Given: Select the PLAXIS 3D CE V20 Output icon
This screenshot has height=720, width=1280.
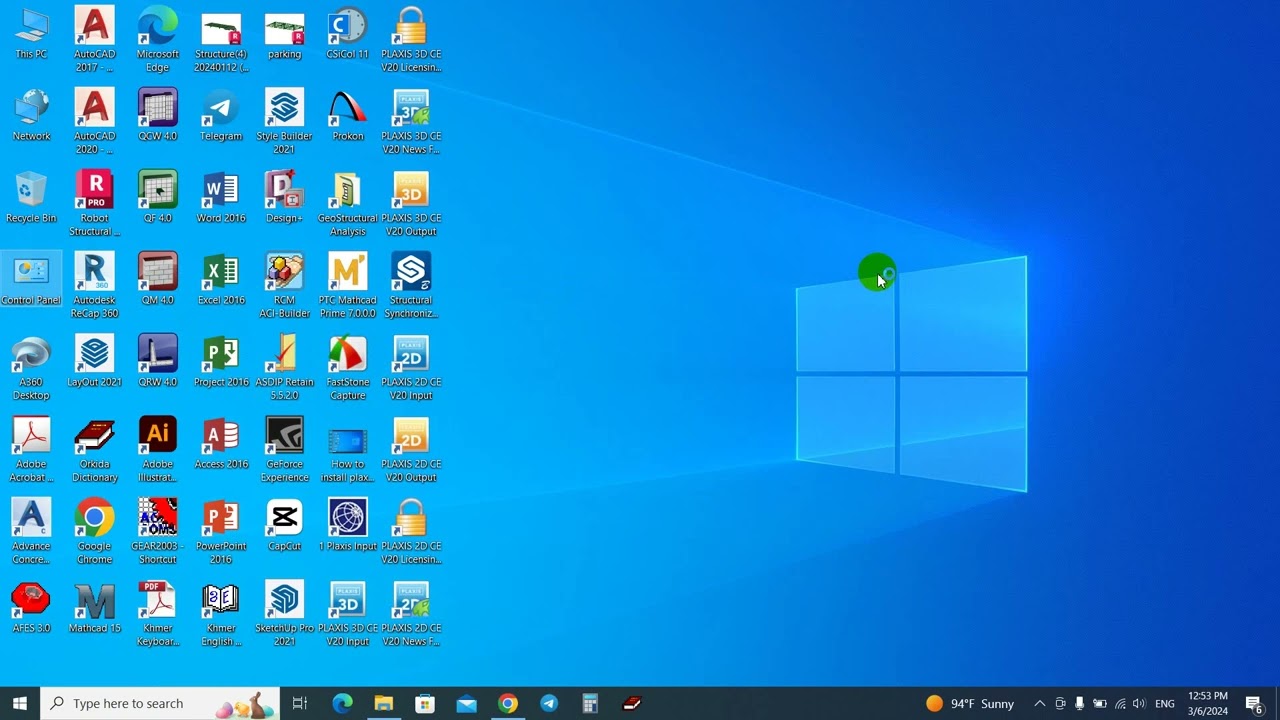Looking at the screenshot, I should pos(411,204).
